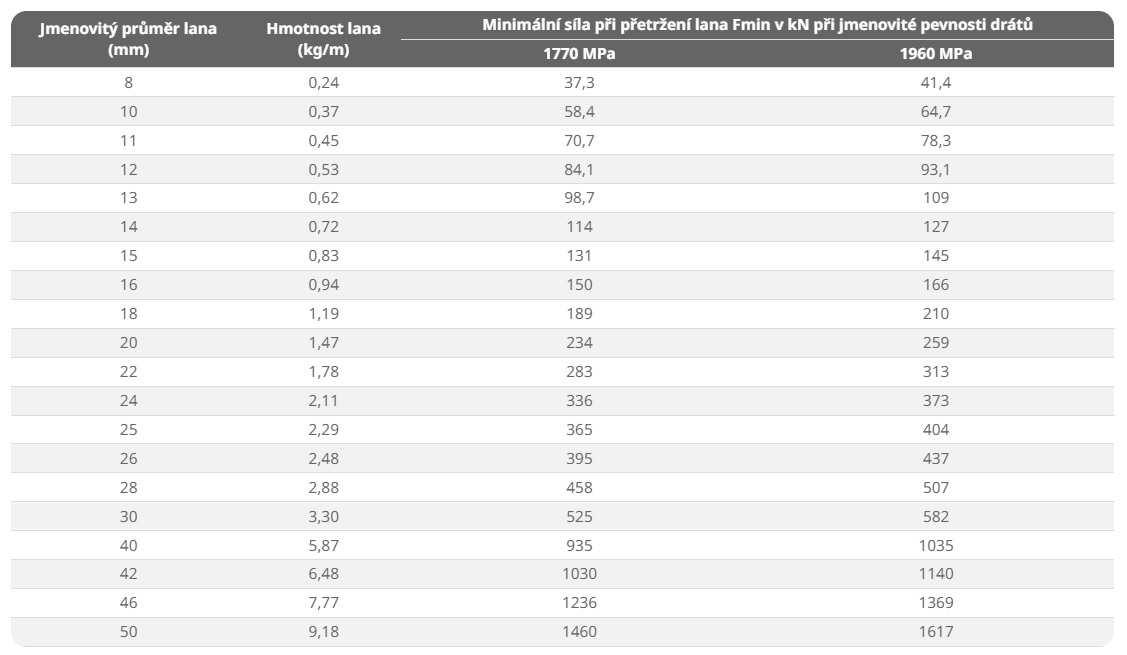Select the '1960 MPa' column header
Image resolution: width=1127 pixels, height=655 pixels.
[x=936, y=54]
